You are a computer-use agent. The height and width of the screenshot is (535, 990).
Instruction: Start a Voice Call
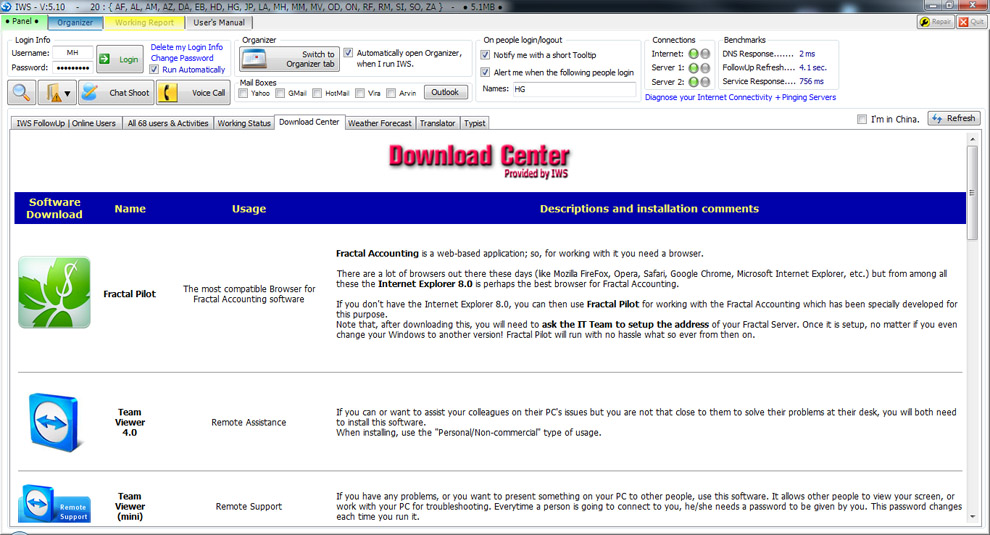tap(193, 92)
